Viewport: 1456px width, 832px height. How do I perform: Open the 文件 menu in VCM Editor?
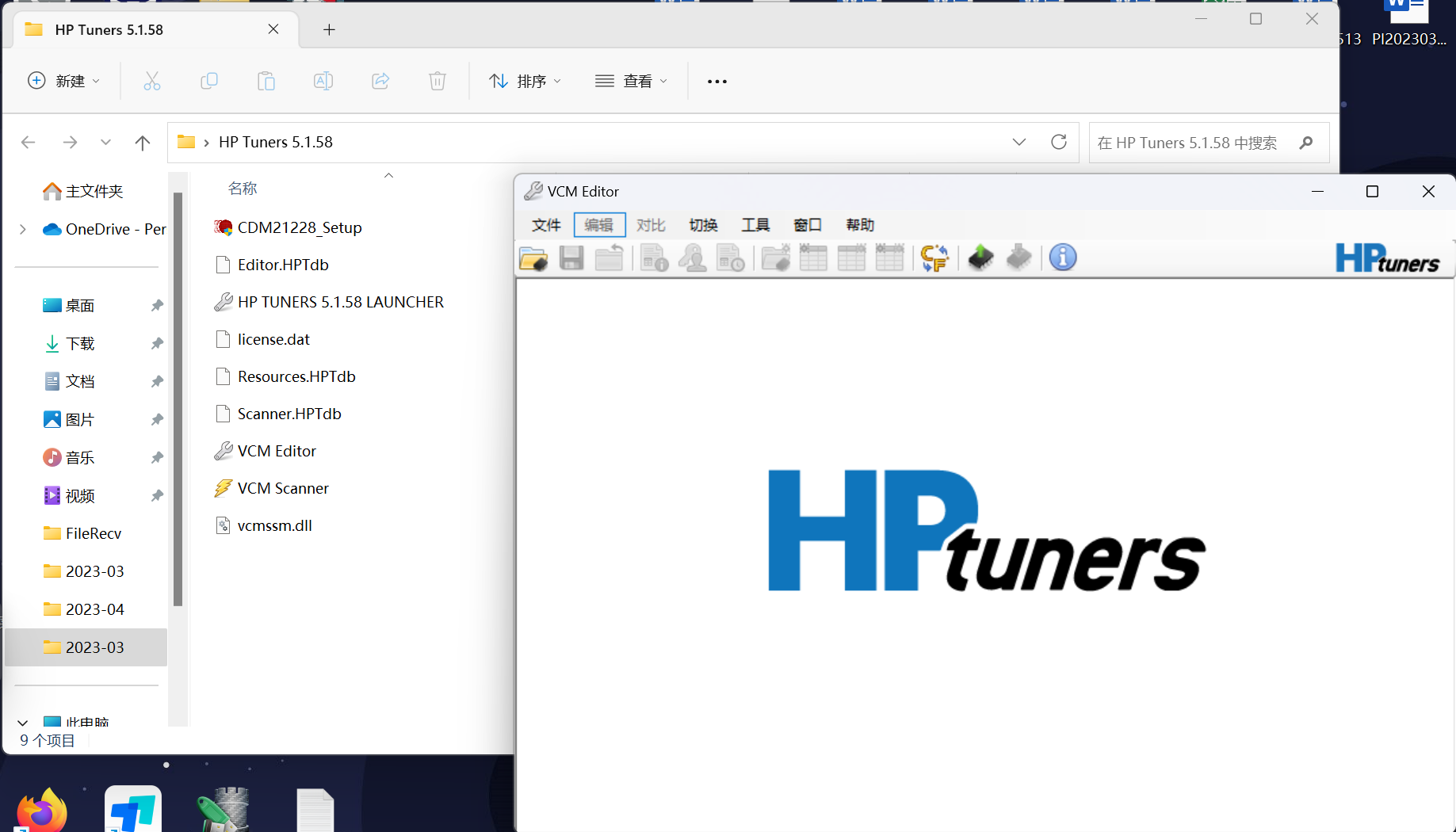546,225
